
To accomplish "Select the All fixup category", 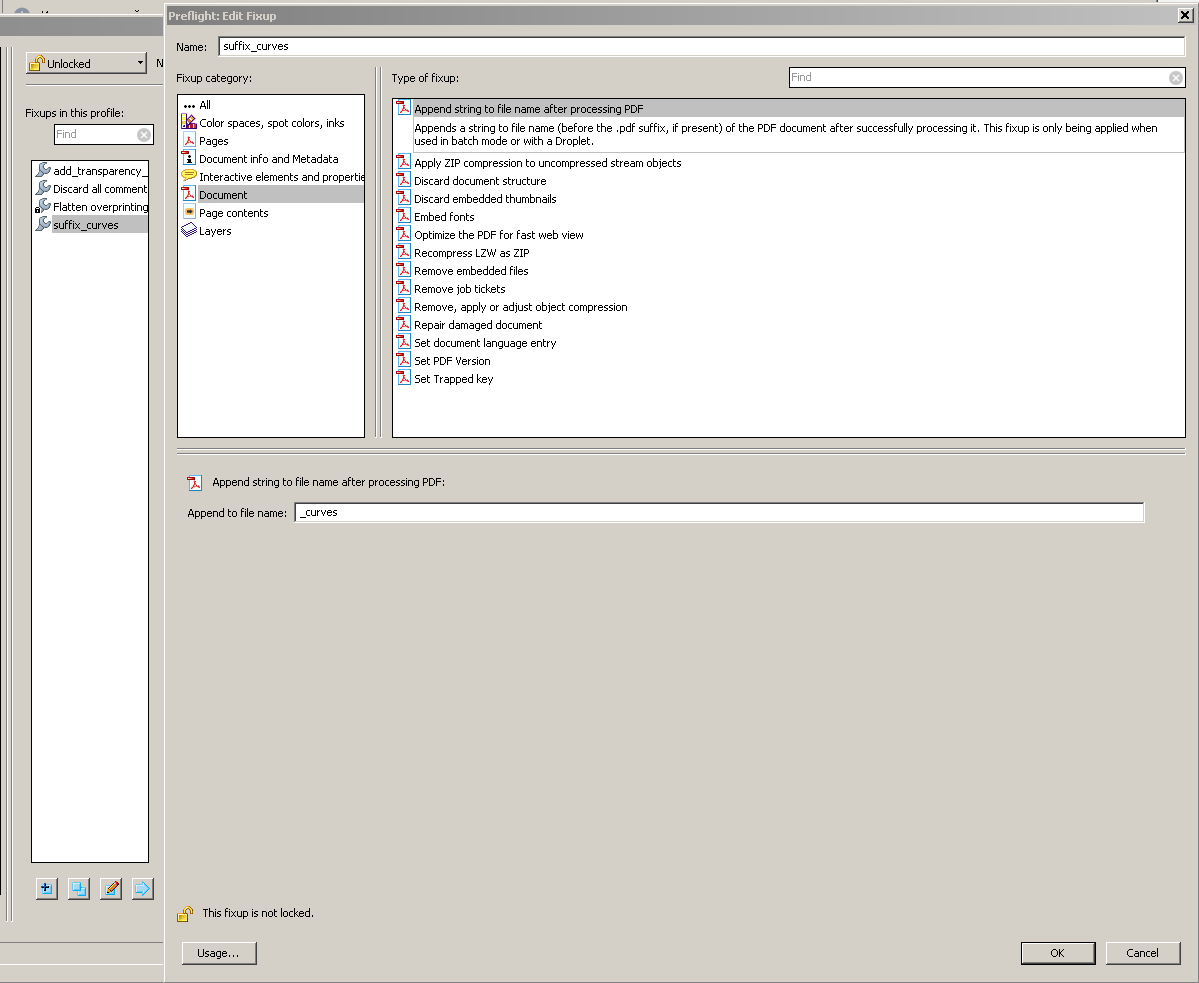I will [271, 105].
